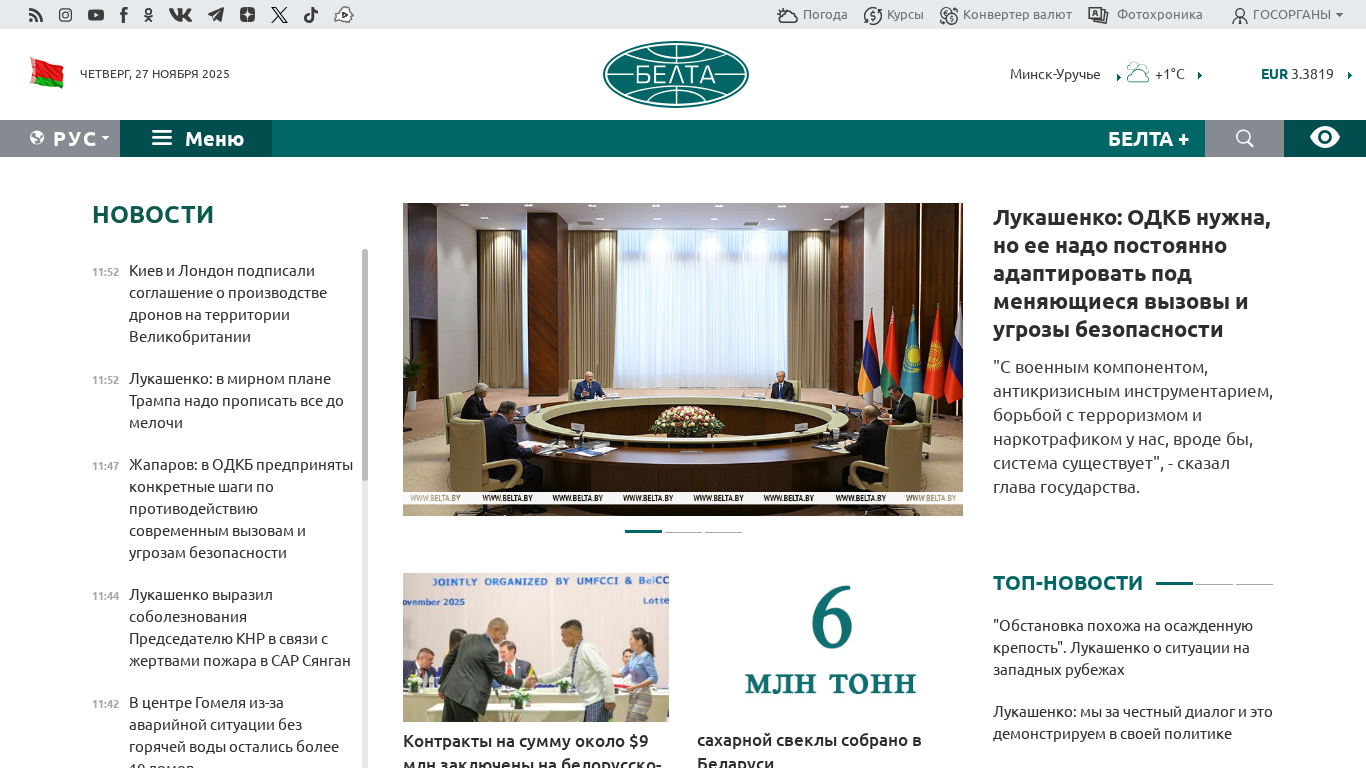Open BELTA's TikTok profile
The height and width of the screenshot is (768, 1366).
(311, 15)
